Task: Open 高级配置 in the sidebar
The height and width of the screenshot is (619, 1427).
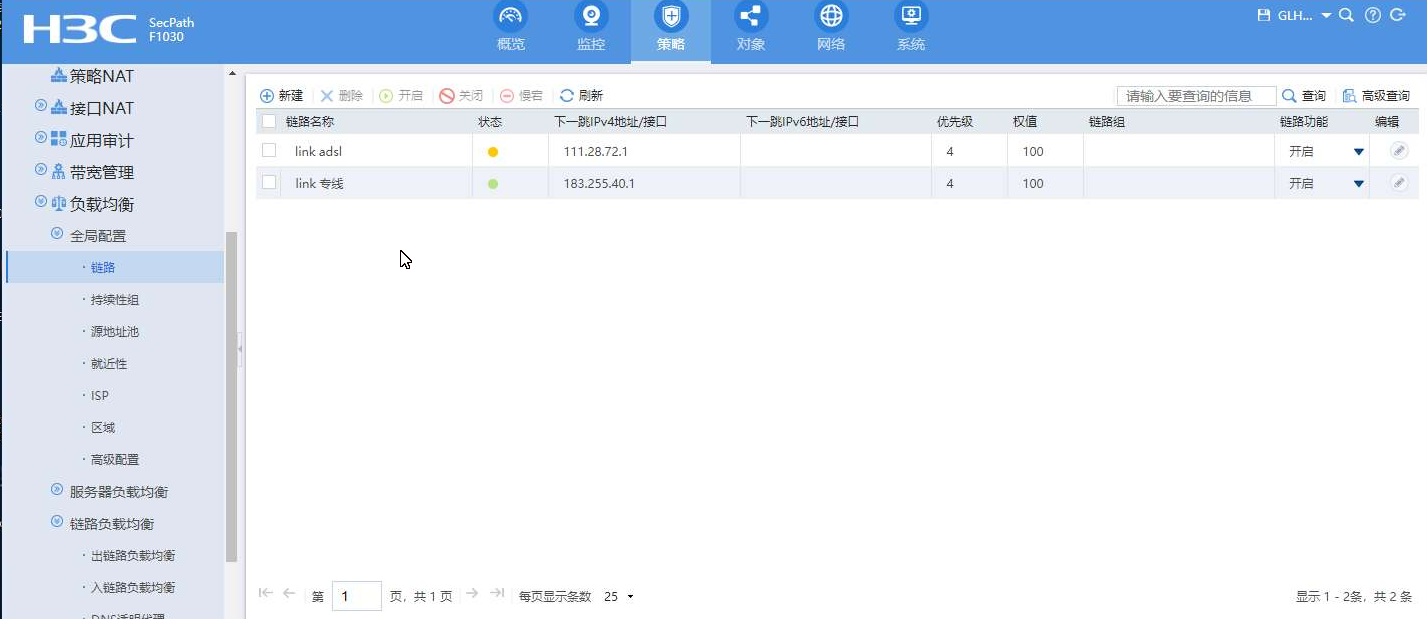Action: 115,460
